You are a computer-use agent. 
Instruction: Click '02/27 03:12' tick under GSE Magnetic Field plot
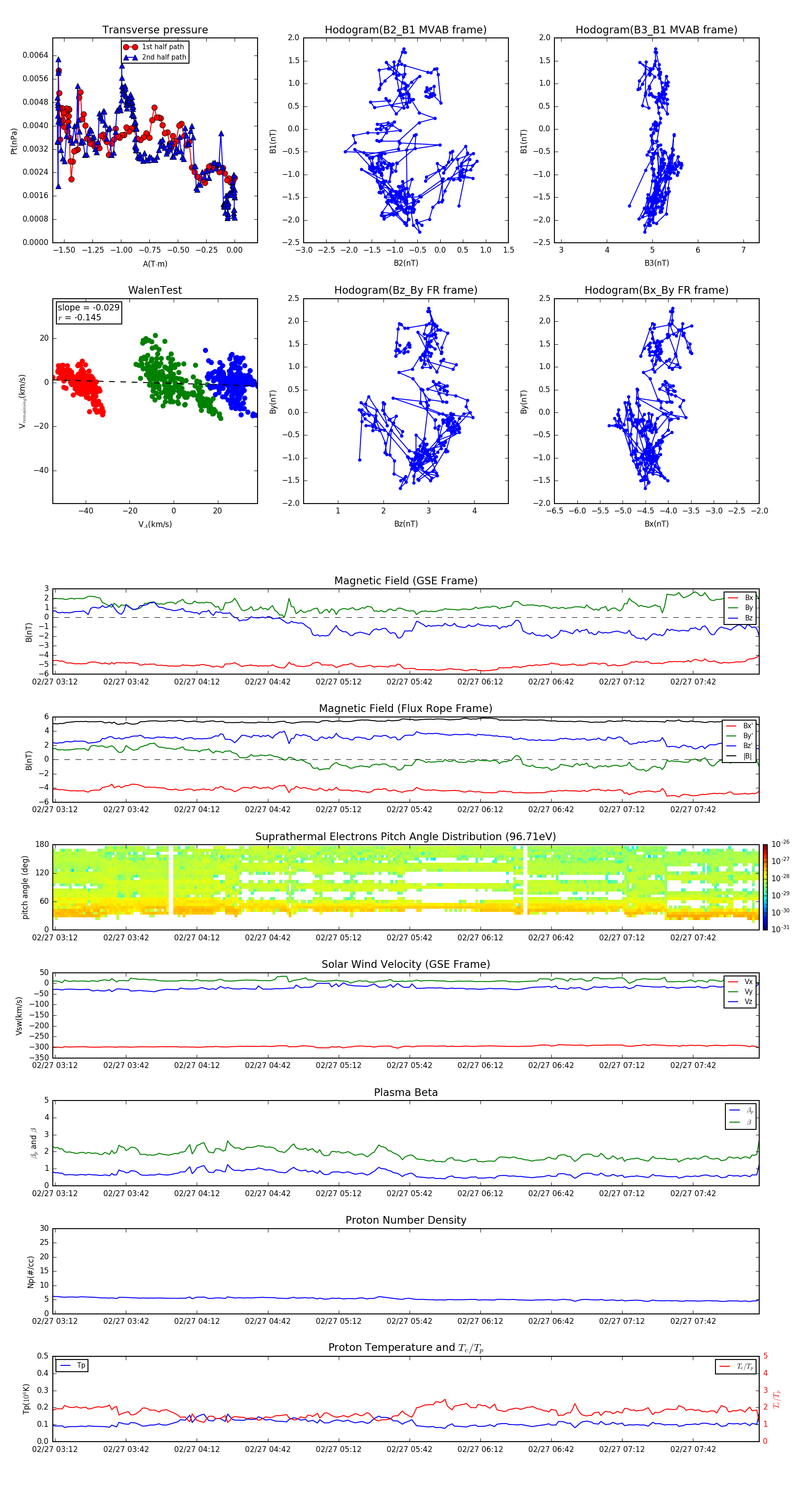tap(55, 682)
